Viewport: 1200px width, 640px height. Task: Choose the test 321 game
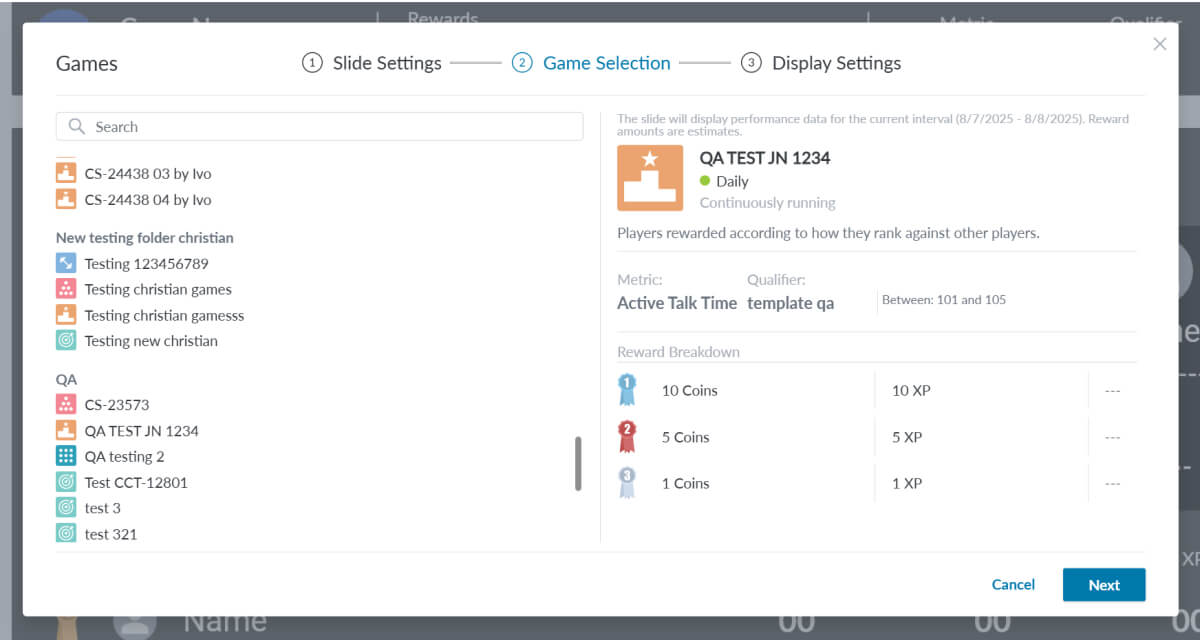pos(110,534)
